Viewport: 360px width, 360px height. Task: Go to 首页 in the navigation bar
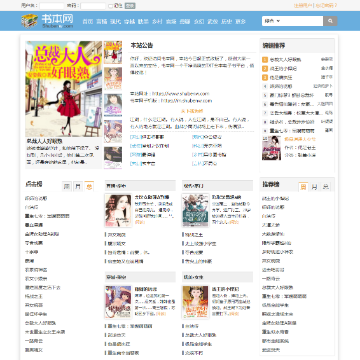coord(88,21)
